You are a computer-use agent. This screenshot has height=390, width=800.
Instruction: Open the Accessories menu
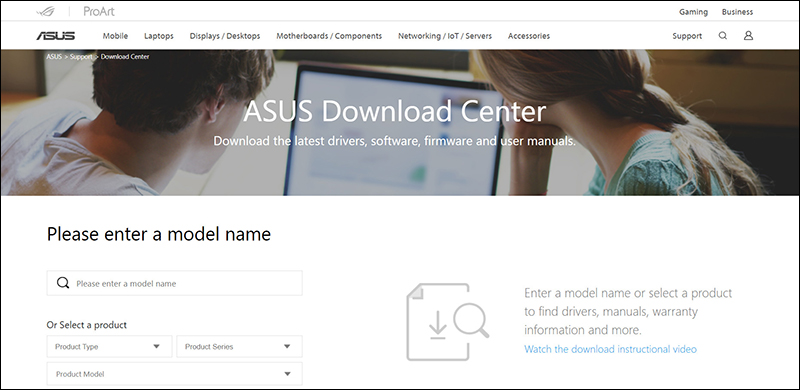[x=529, y=36]
